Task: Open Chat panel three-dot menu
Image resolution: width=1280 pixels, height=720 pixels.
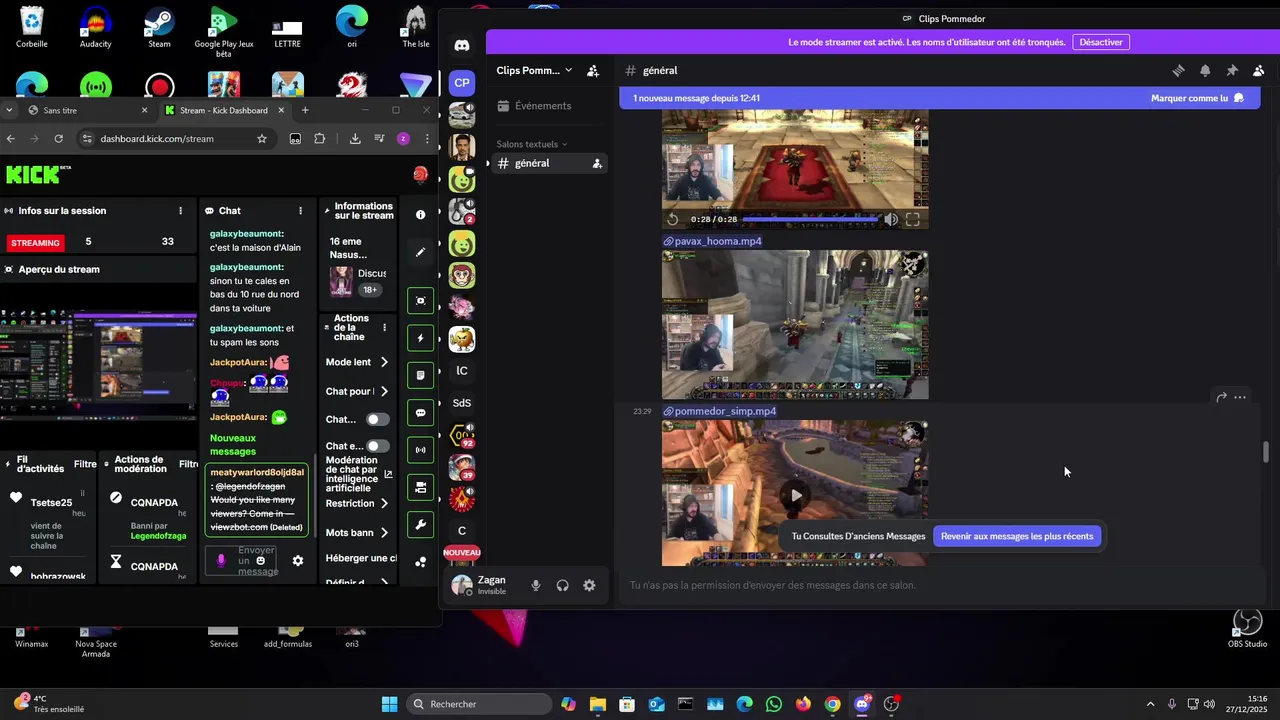Action: (301, 211)
